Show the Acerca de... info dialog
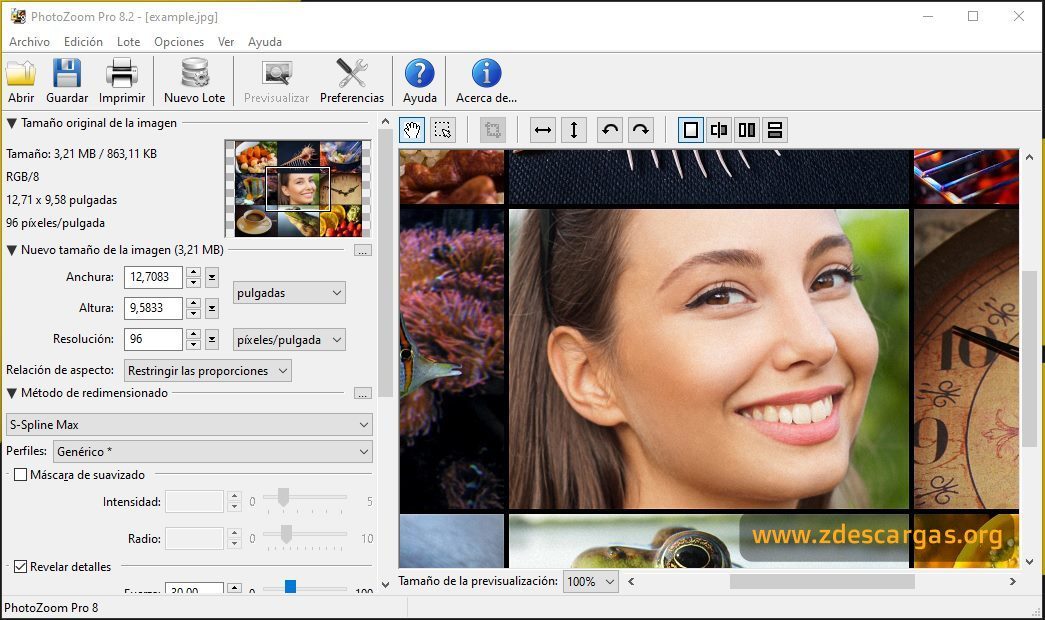Image resolution: width=1045 pixels, height=620 pixels. (x=486, y=81)
